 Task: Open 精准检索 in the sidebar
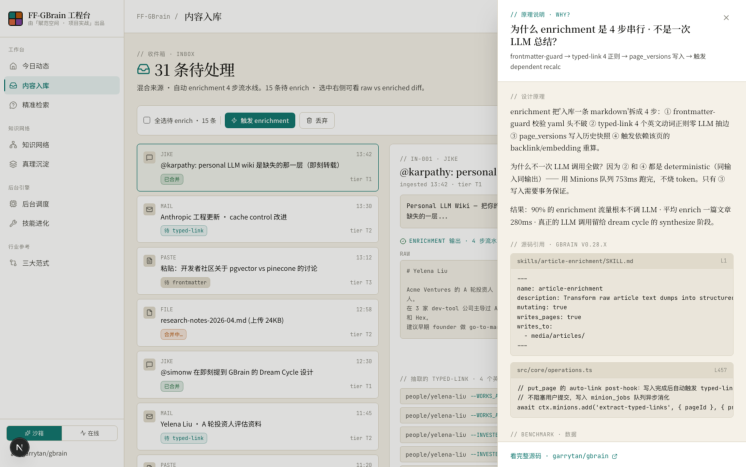point(62,105)
